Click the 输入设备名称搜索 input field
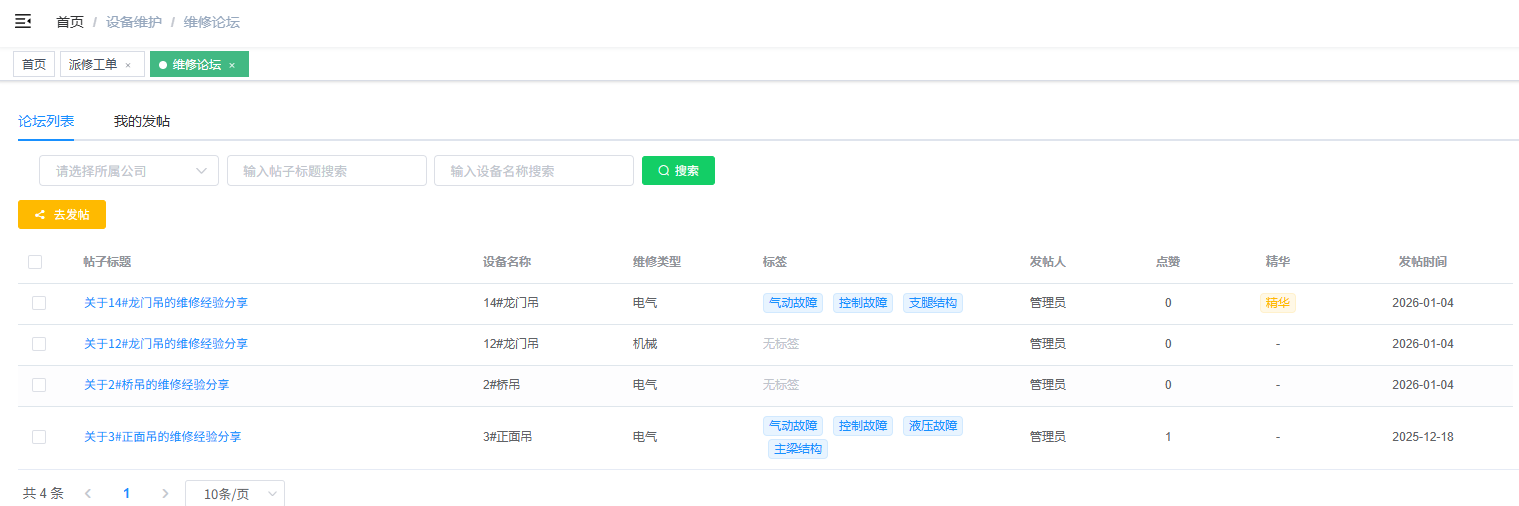The image size is (1519, 506). coord(533,171)
